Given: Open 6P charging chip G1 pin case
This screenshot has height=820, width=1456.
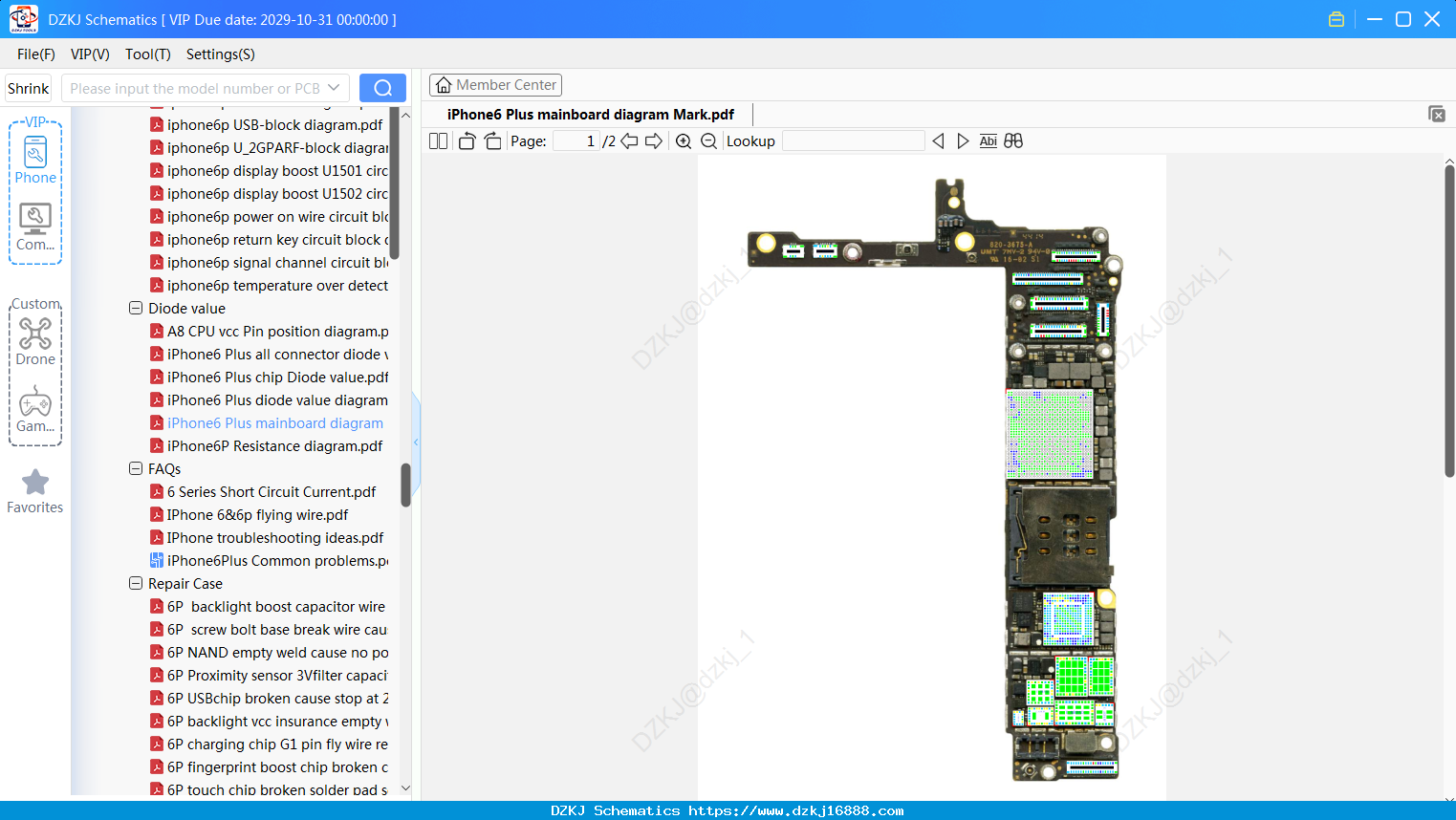Looking at the screenshot, I should pos(277,744).
